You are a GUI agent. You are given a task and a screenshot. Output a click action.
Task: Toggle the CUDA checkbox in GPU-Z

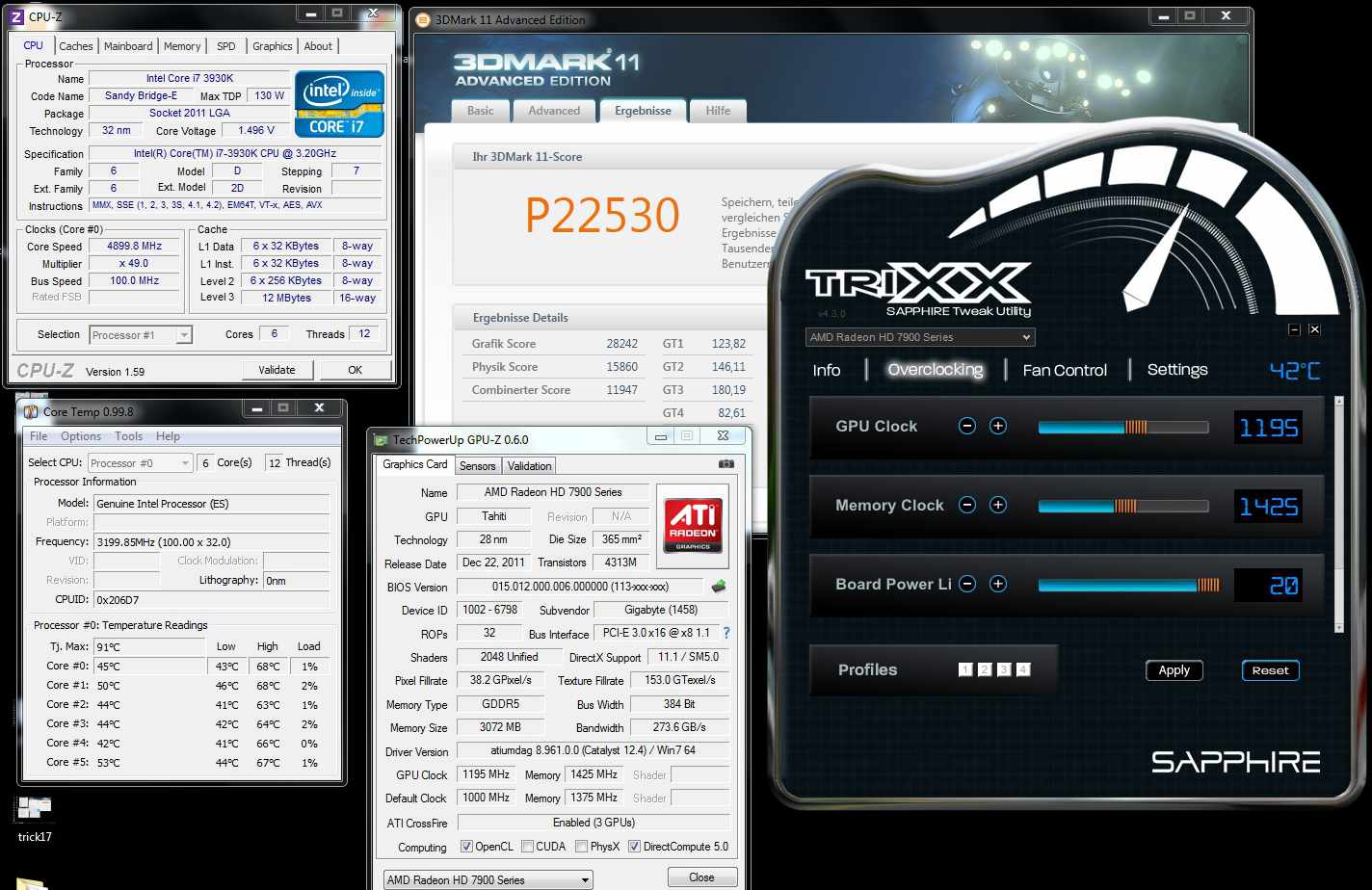[527, 847]
